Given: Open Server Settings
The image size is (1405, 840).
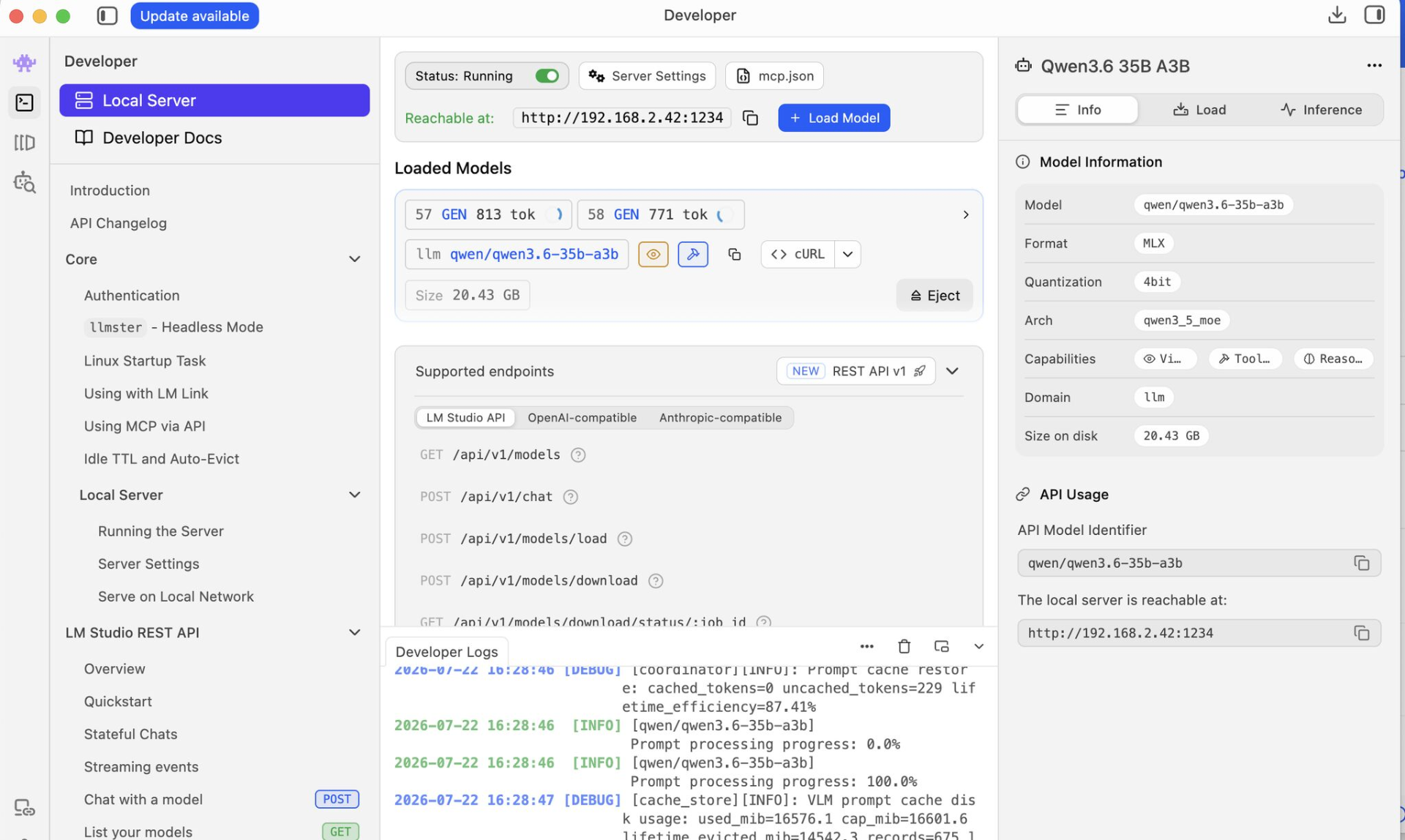Looking at the screenshot, I should pyautogui.click(x=647, y=76).
